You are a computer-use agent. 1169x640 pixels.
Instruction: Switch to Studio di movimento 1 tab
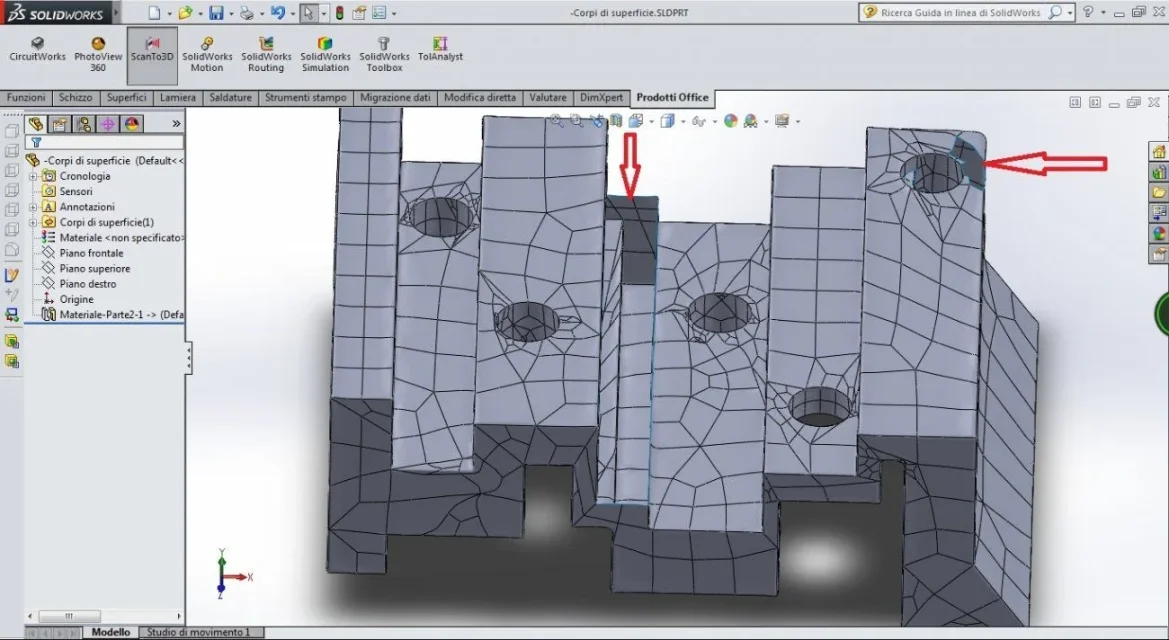point(198,632)
